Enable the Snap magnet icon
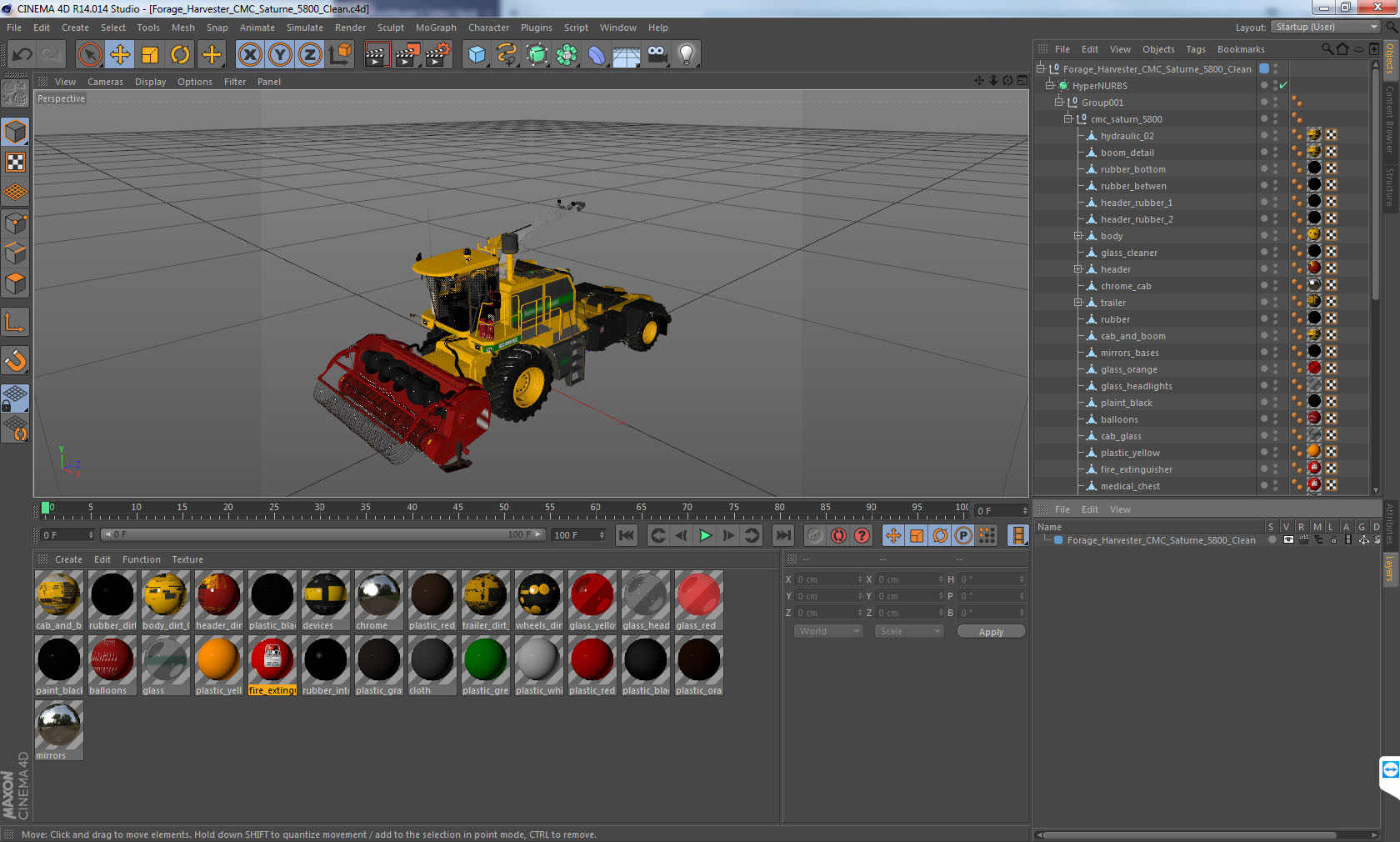Image resolution: width=1400 pixels, height=842 pixels. pyautogui.click(x=15, y=361)
